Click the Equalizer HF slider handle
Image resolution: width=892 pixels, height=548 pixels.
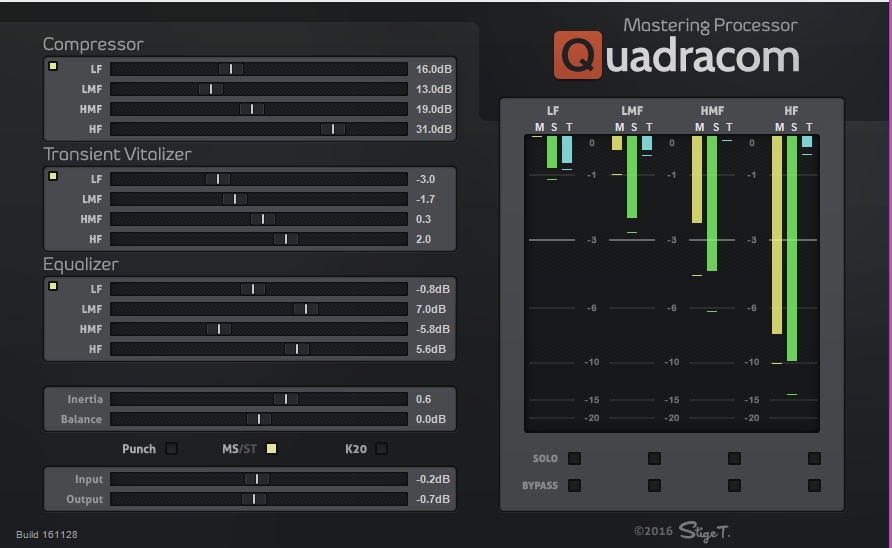click(x=297, y=349)
